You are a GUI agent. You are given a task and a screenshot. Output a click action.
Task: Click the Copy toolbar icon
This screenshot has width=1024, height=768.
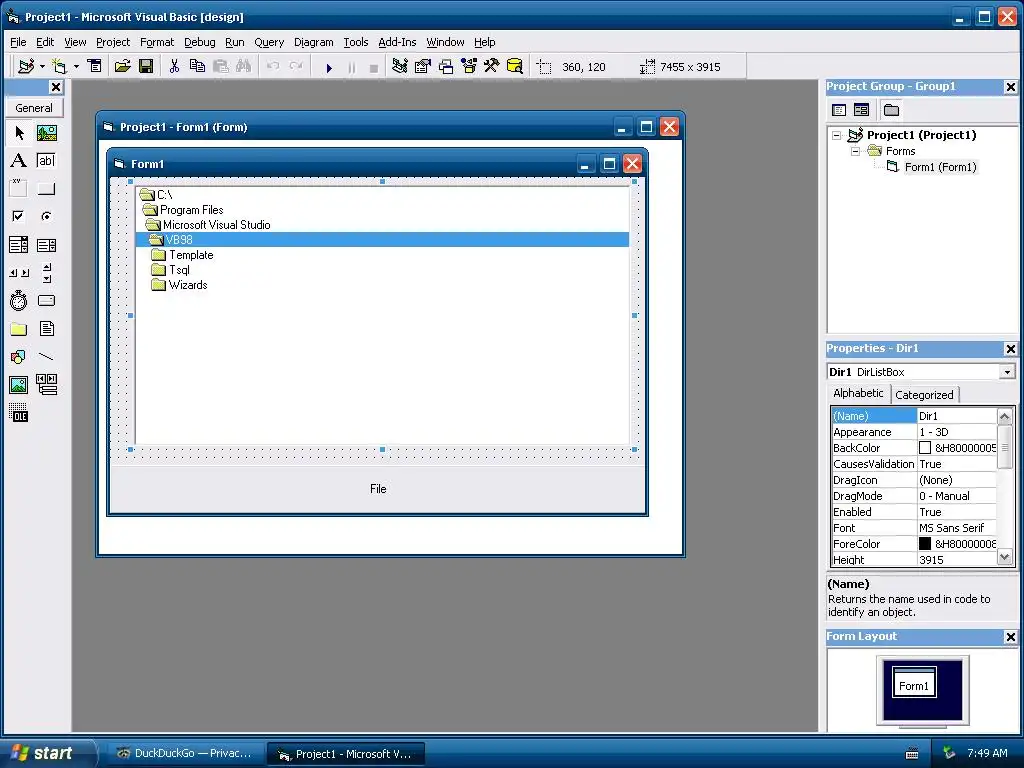[197, 67]
